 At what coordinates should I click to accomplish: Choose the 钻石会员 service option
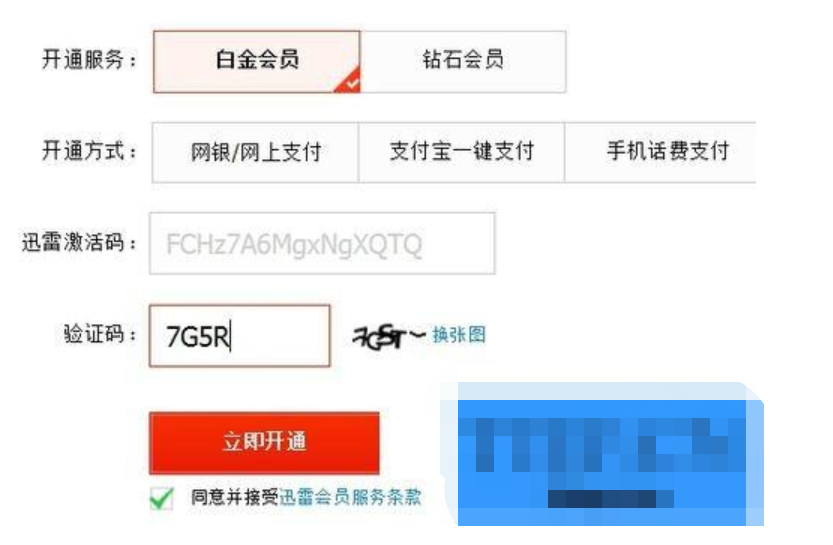tap(463, 62)
